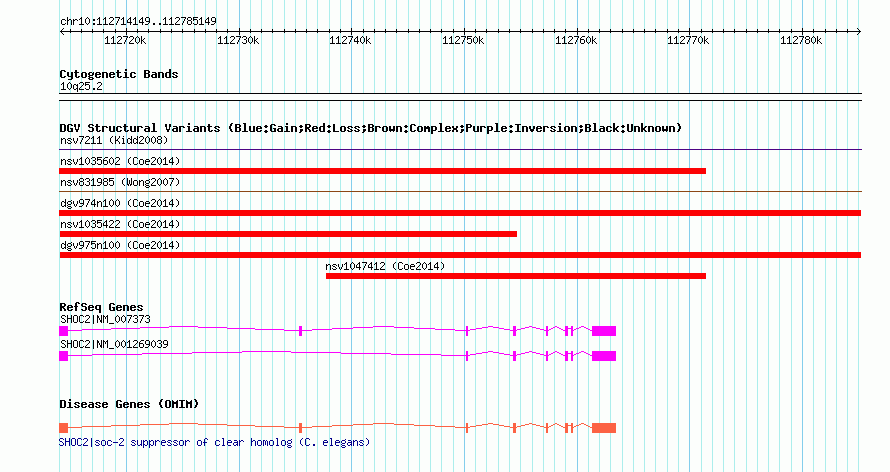The image size is (890, 472).
Task: Click the RefSeq Genes track title
Action: [101, 307]
